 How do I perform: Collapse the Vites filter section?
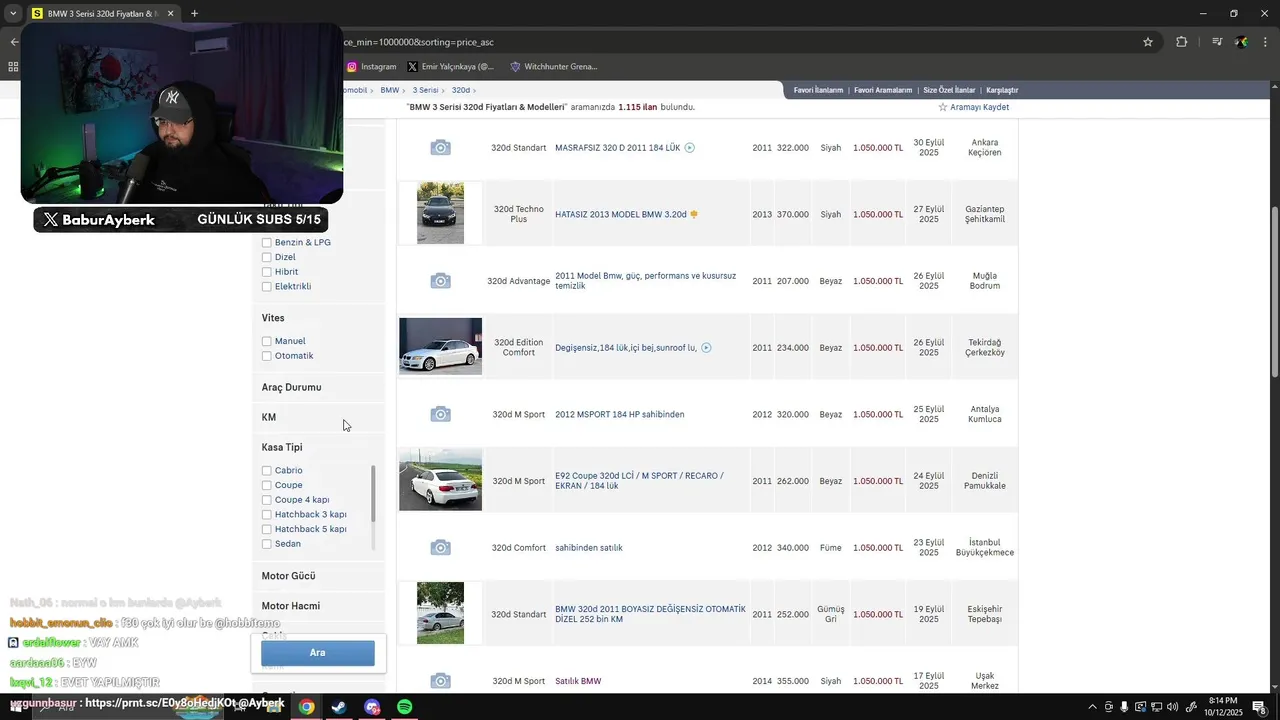pos(273,318)
